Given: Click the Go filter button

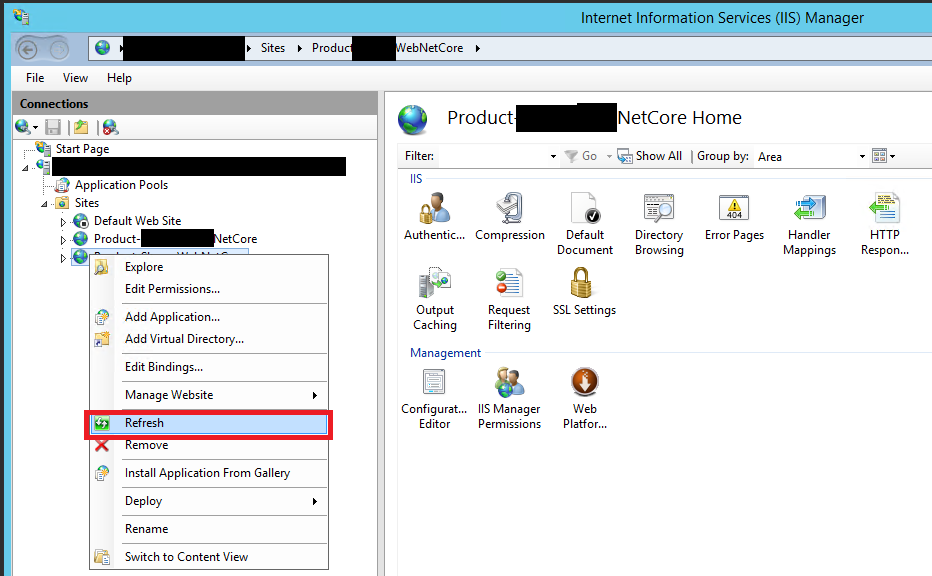Looking at the screenshot, I should click(x=581, y=156).
